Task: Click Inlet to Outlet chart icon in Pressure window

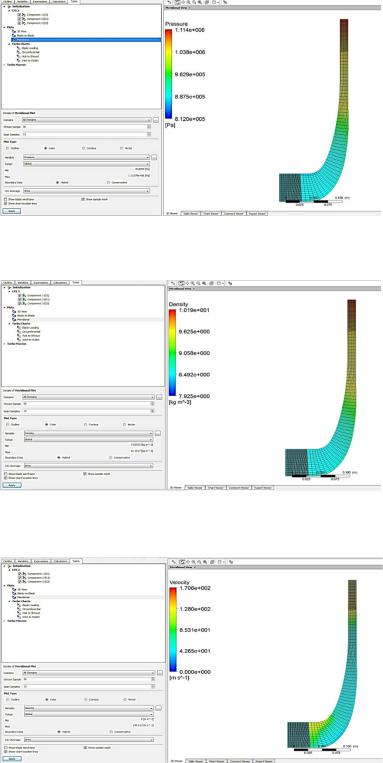Action: (x=18, y=60)
